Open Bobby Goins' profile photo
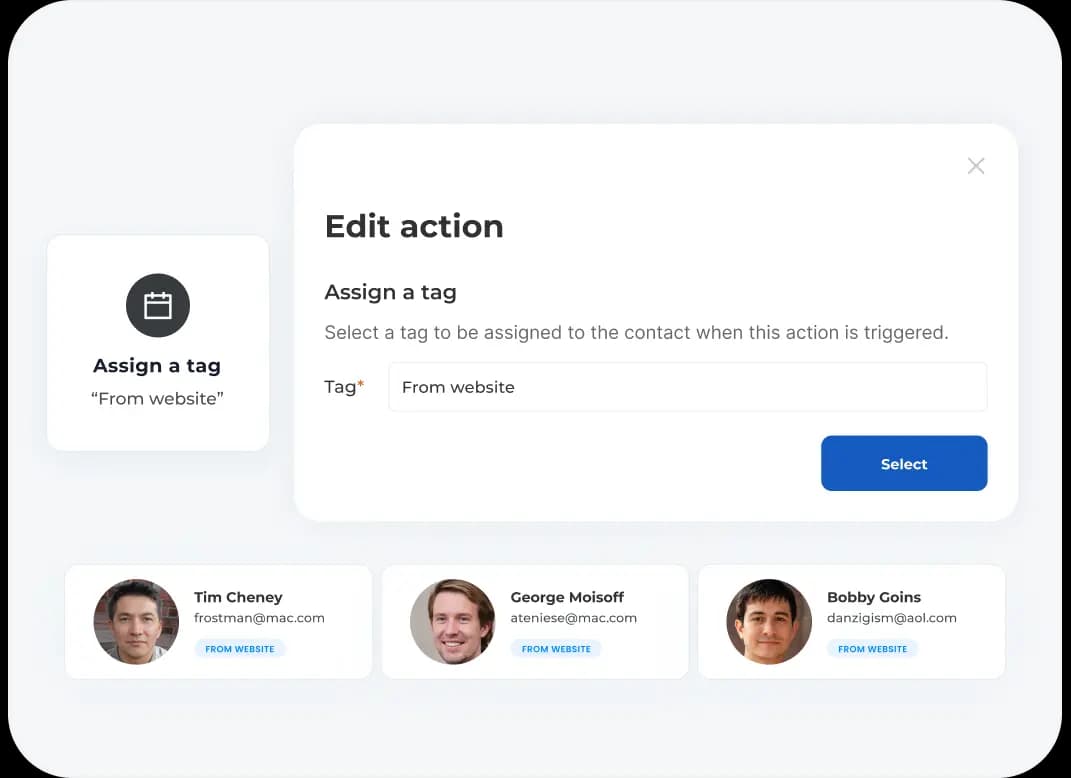 click(769, 621)
